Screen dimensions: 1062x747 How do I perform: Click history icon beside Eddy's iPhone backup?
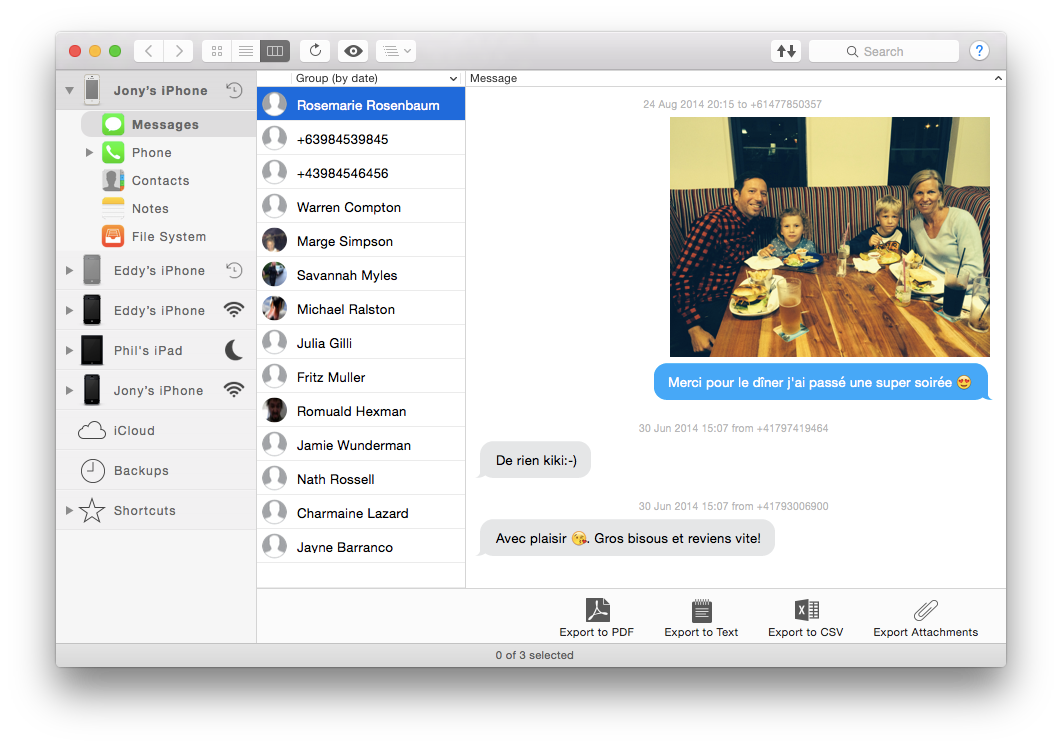coord(234,270)
